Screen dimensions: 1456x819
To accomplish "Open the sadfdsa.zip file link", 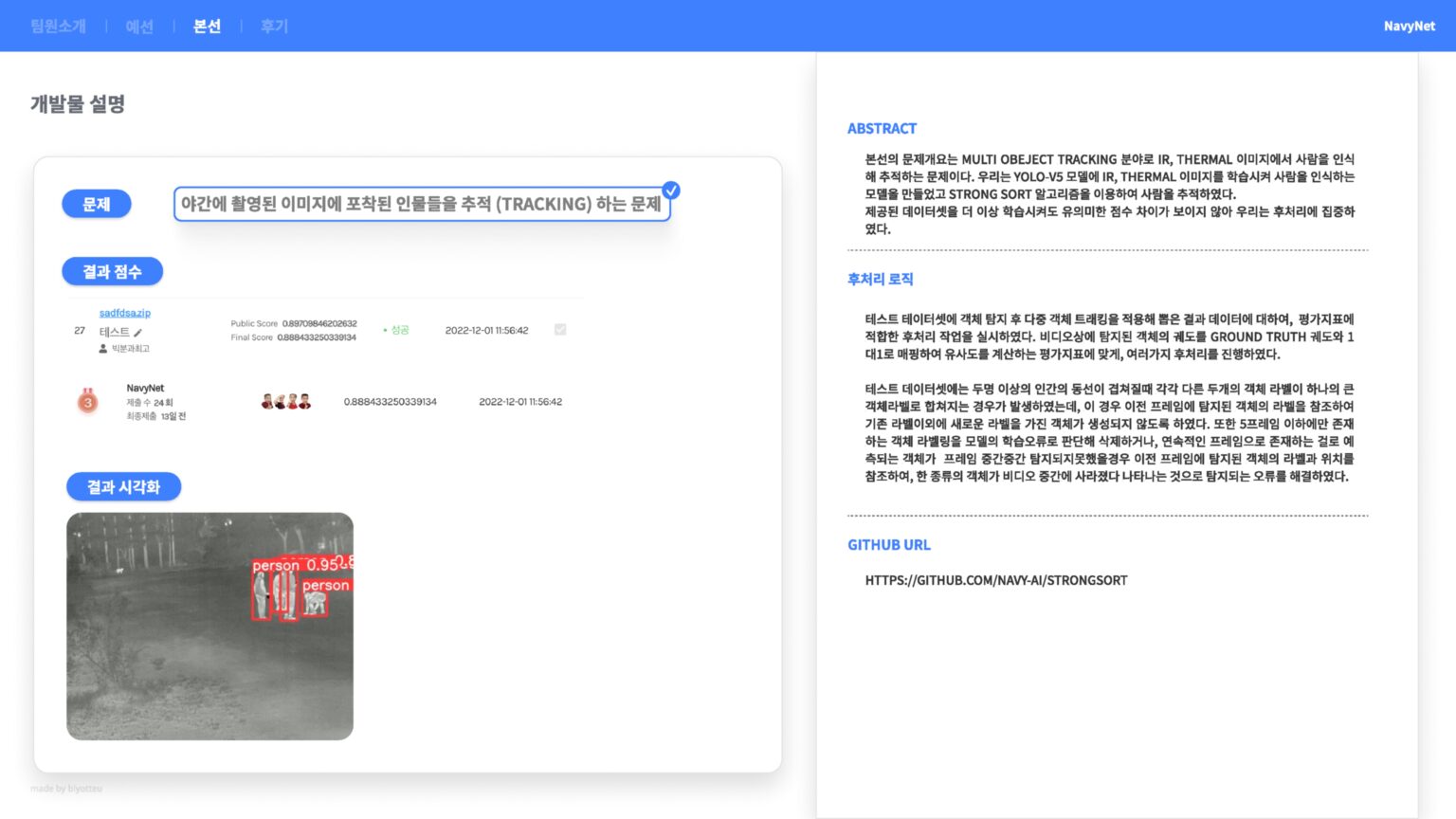I will pyautogui.click(x=125, y=313).
